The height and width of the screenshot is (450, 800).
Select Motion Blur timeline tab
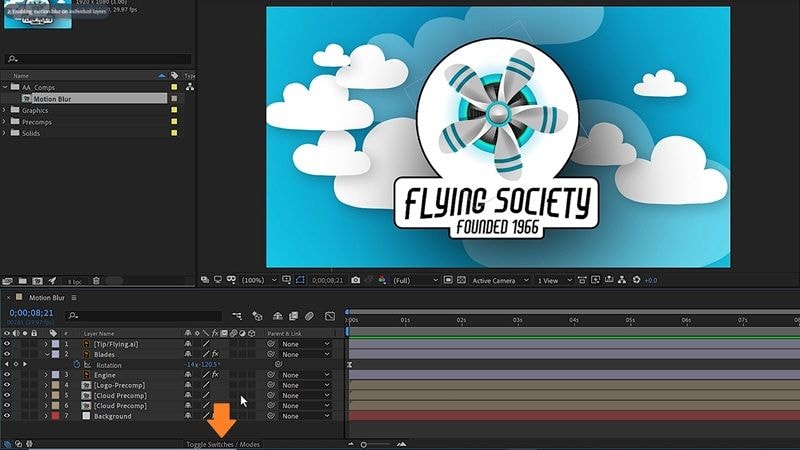46,297
